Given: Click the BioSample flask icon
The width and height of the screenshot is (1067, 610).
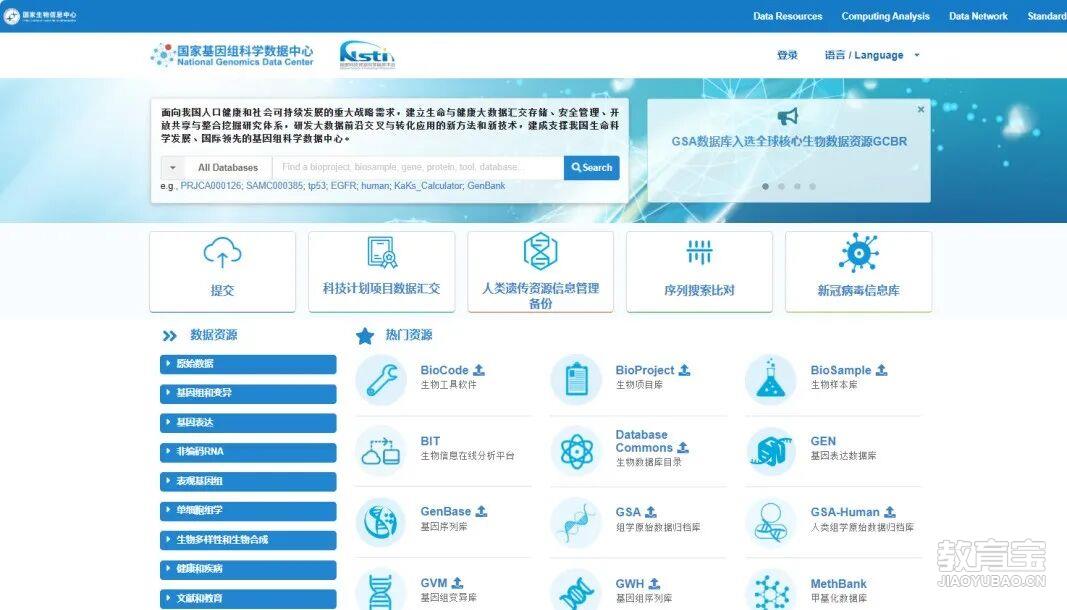Looking at the screenshot, I should (770, 377).
